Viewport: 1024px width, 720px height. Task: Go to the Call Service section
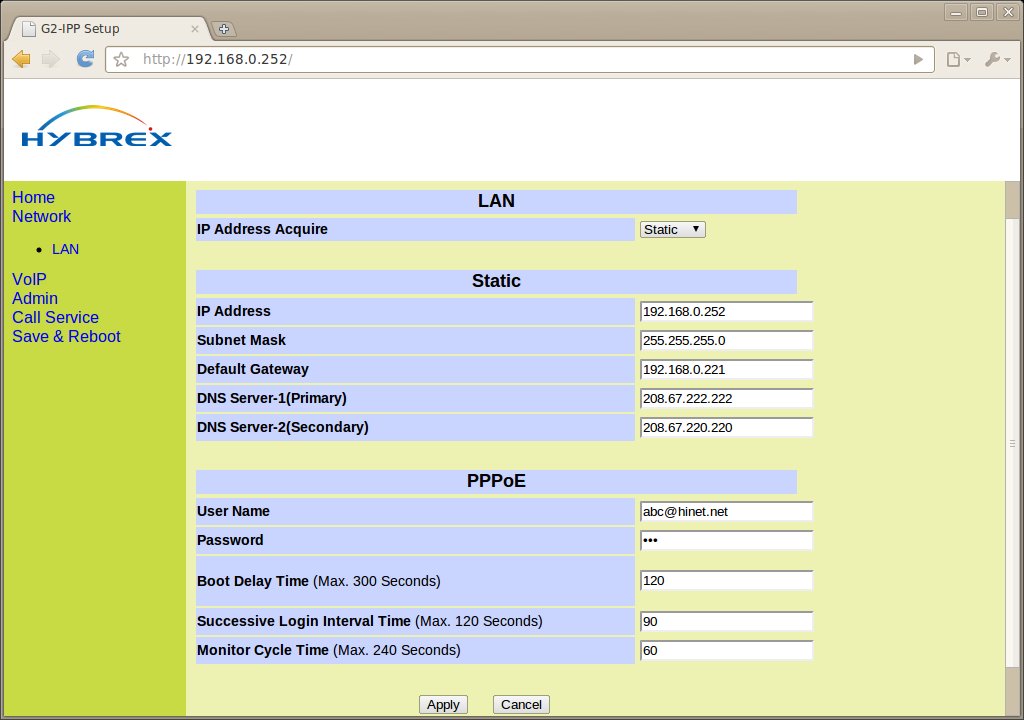click(55, 318)
